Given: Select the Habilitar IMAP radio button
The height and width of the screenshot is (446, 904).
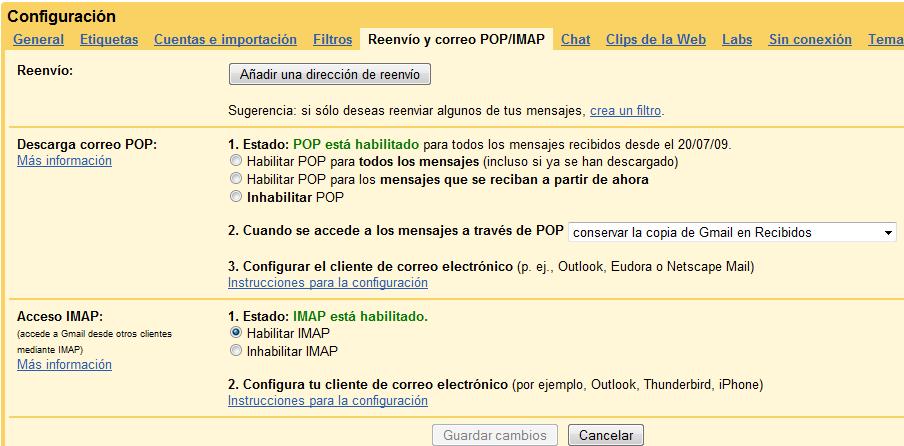Looking at the screenshot, I should pos(235,332).
